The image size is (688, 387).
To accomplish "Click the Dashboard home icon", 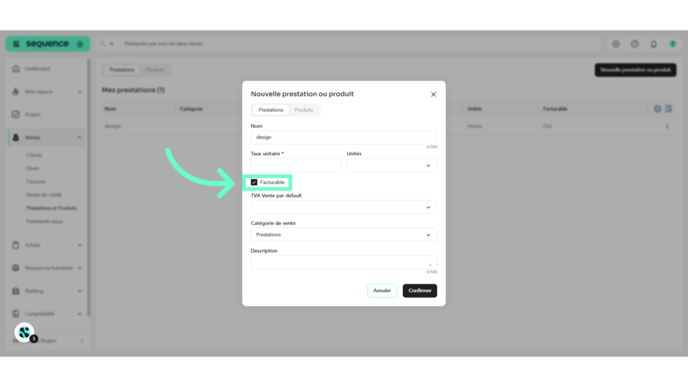I will click(x=16, y=69).
